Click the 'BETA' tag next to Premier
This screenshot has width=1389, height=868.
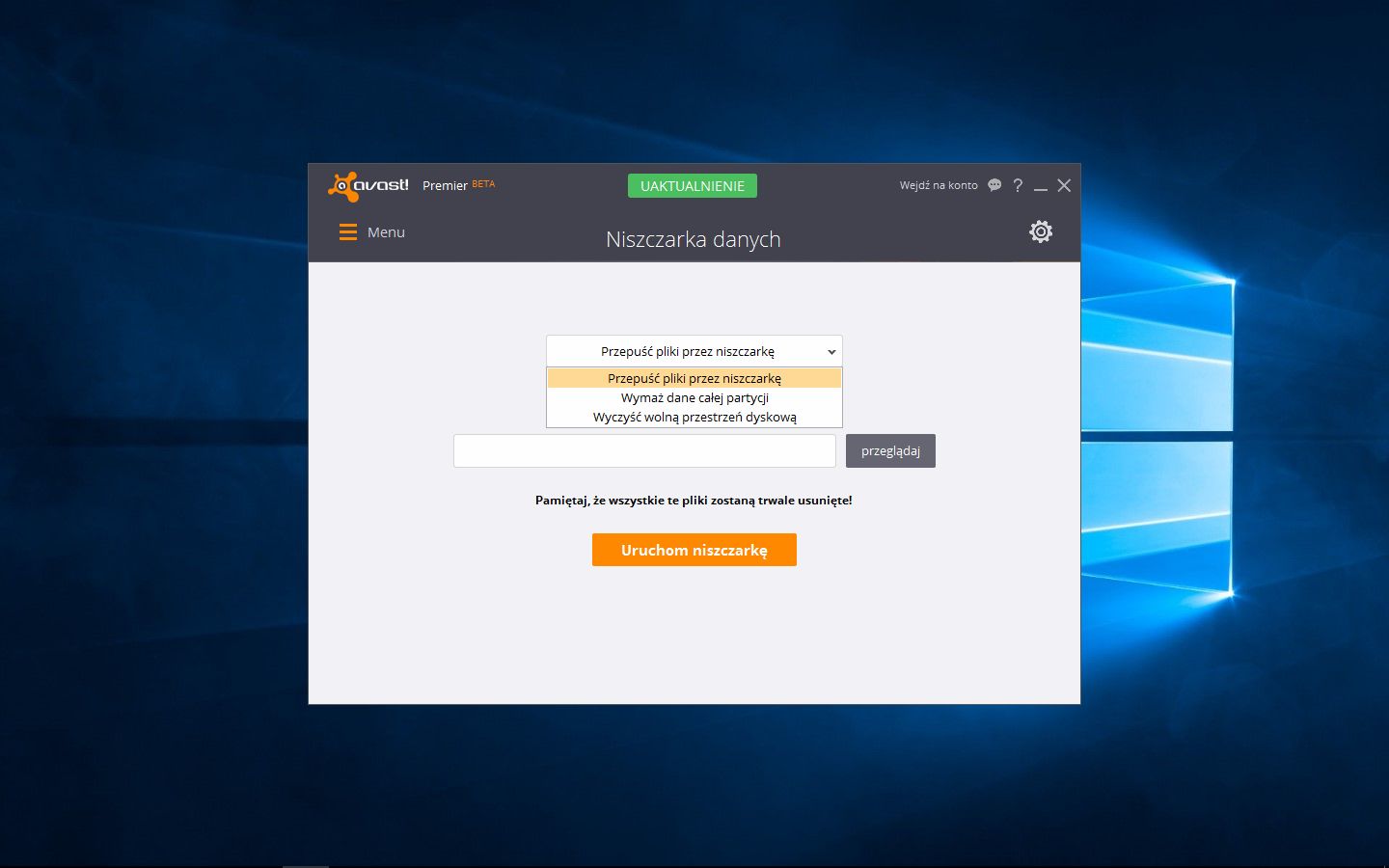coord(482,182)
